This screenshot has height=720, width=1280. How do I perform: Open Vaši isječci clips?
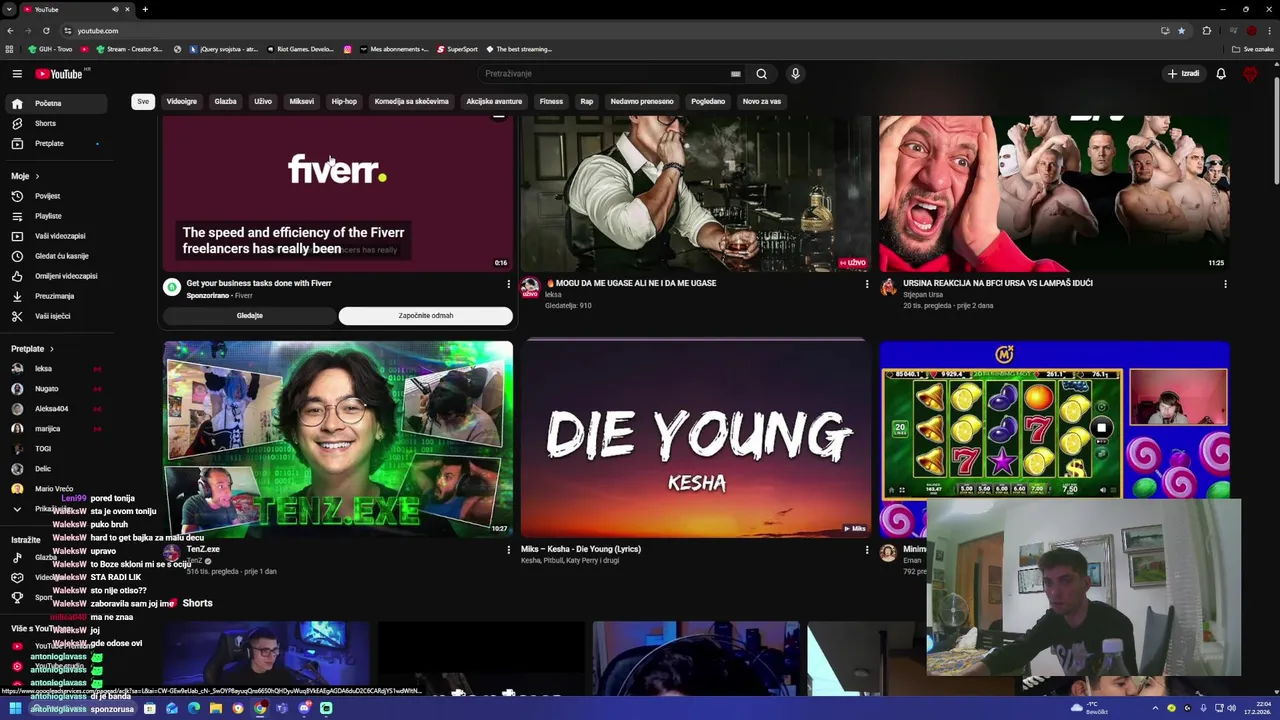(x=56, y=316)
